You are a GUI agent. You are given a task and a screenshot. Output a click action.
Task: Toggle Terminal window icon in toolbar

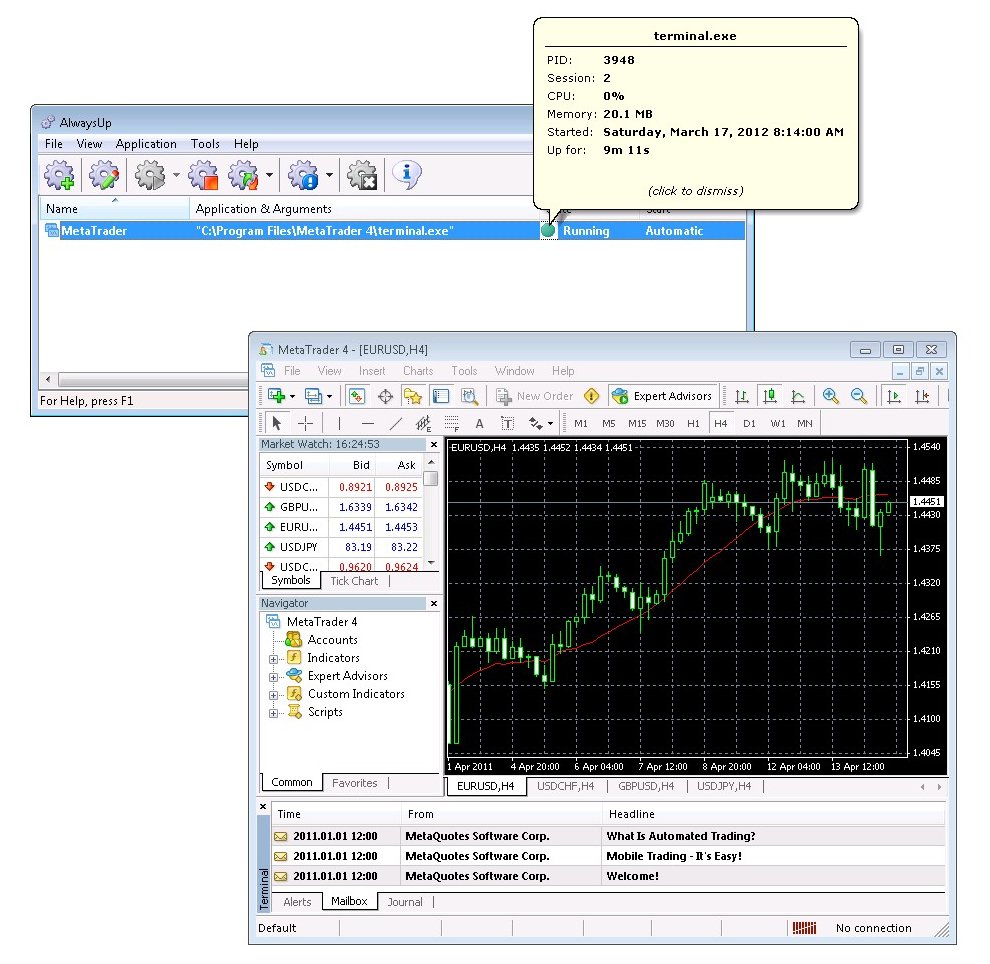(x=441, y=396)
